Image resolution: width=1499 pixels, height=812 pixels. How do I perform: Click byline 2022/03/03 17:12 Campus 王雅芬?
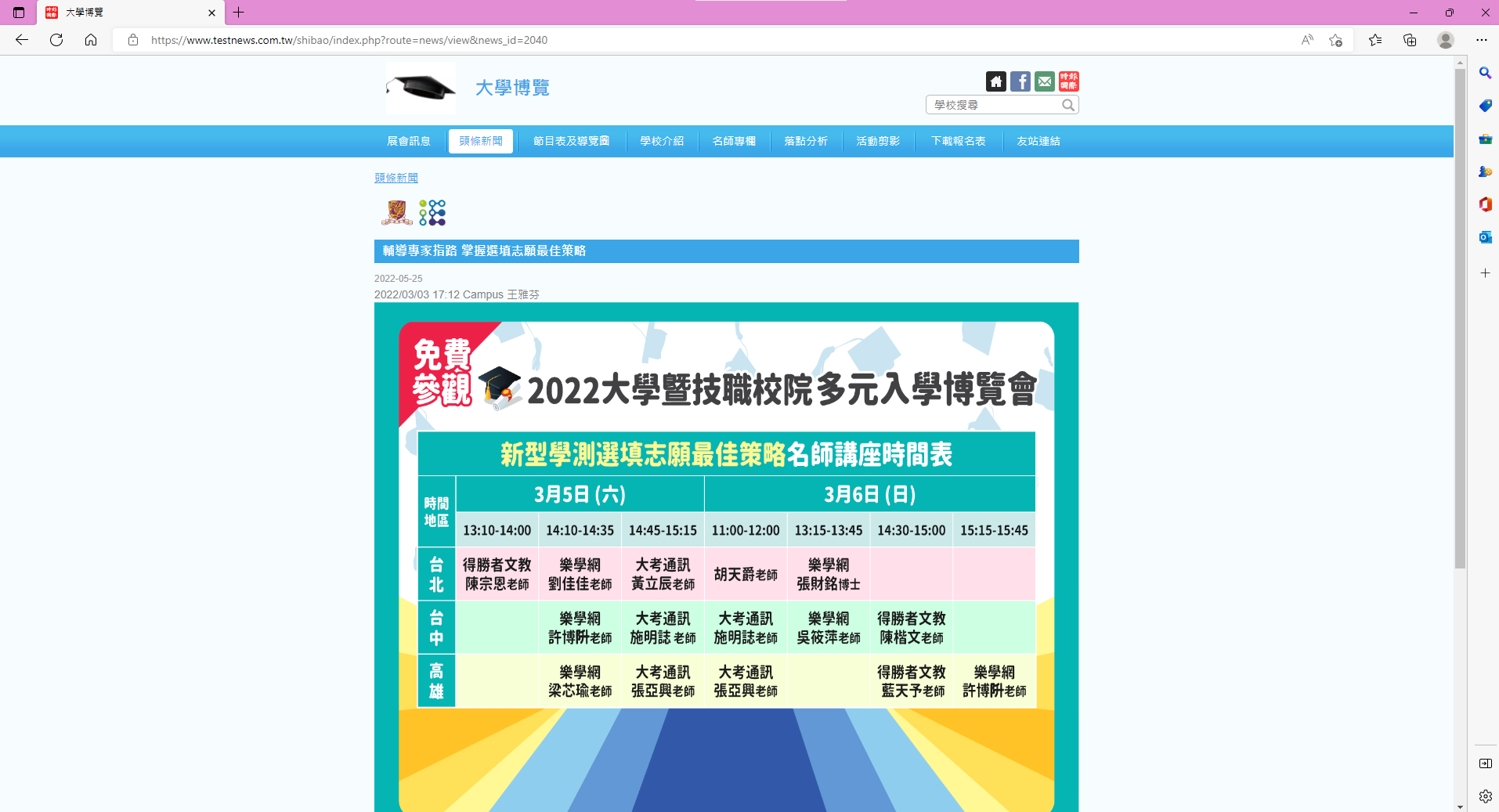coord(457,294)
